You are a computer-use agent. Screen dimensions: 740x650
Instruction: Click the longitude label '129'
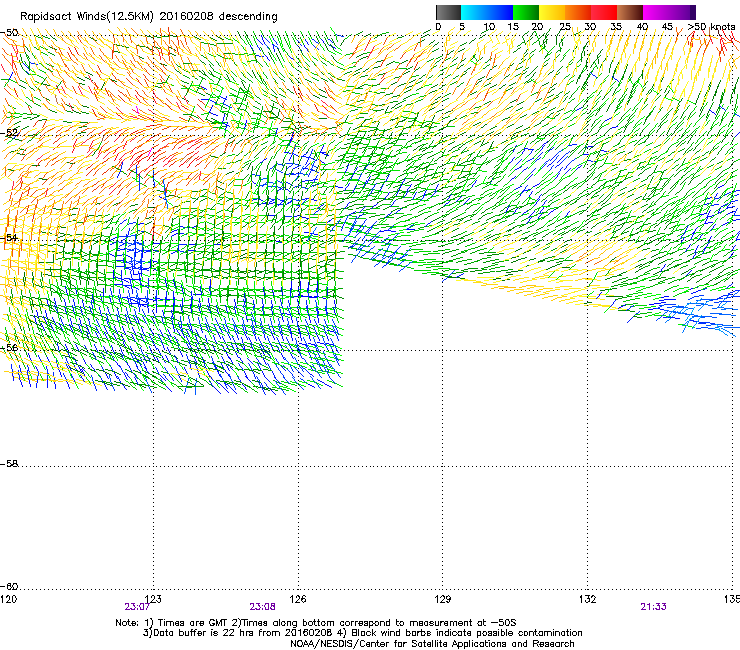[443, 599]
